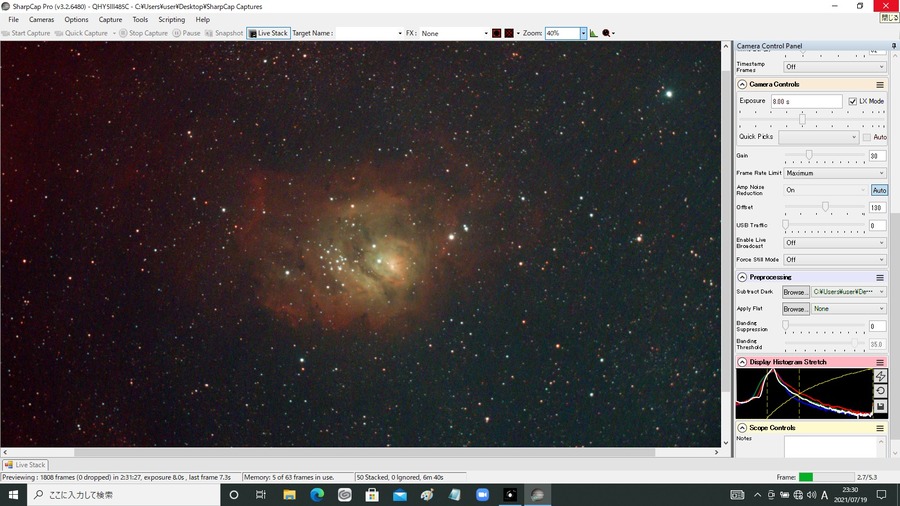Viewport: 900px width, 506px height.
Task: Click Browse for Subtract Dark file
Action: pos(796,292)
